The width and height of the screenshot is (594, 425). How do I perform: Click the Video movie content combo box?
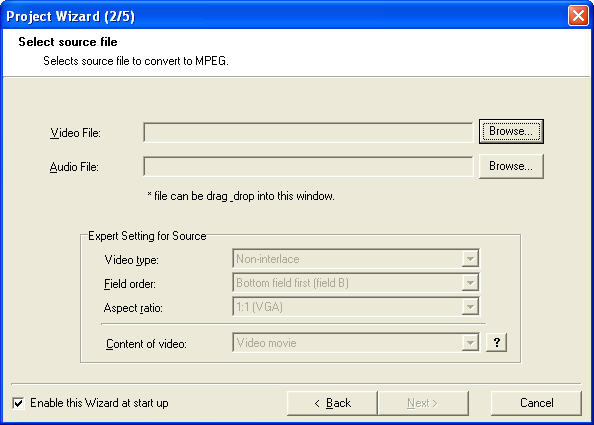[356, 343]
